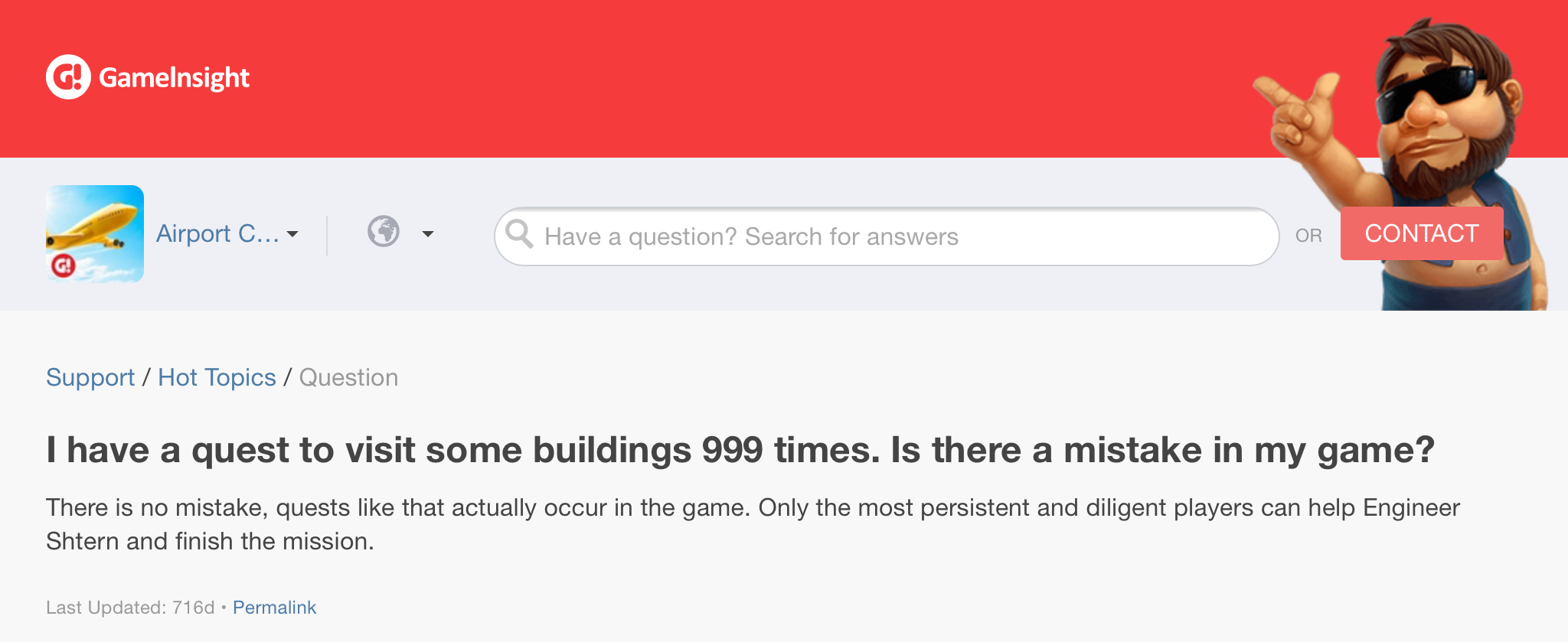Click the Question breadcrumb item

pyautogui.click(x=348, y=377)
